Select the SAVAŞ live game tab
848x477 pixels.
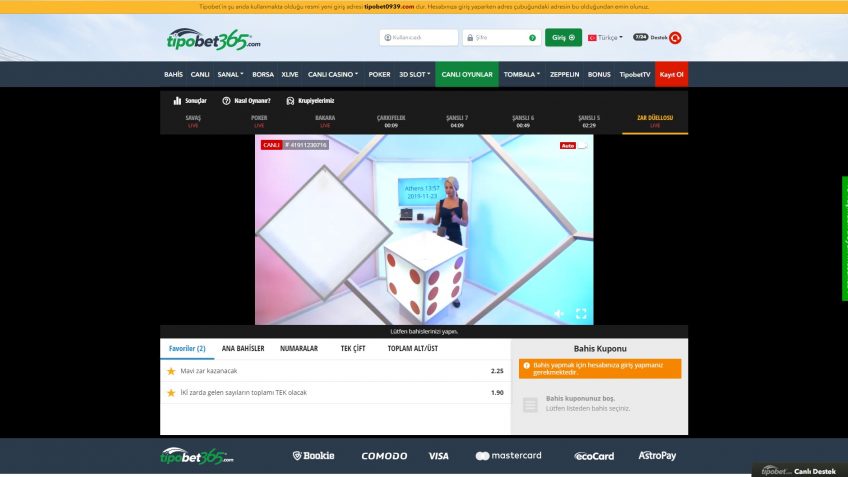click(193, 121)
